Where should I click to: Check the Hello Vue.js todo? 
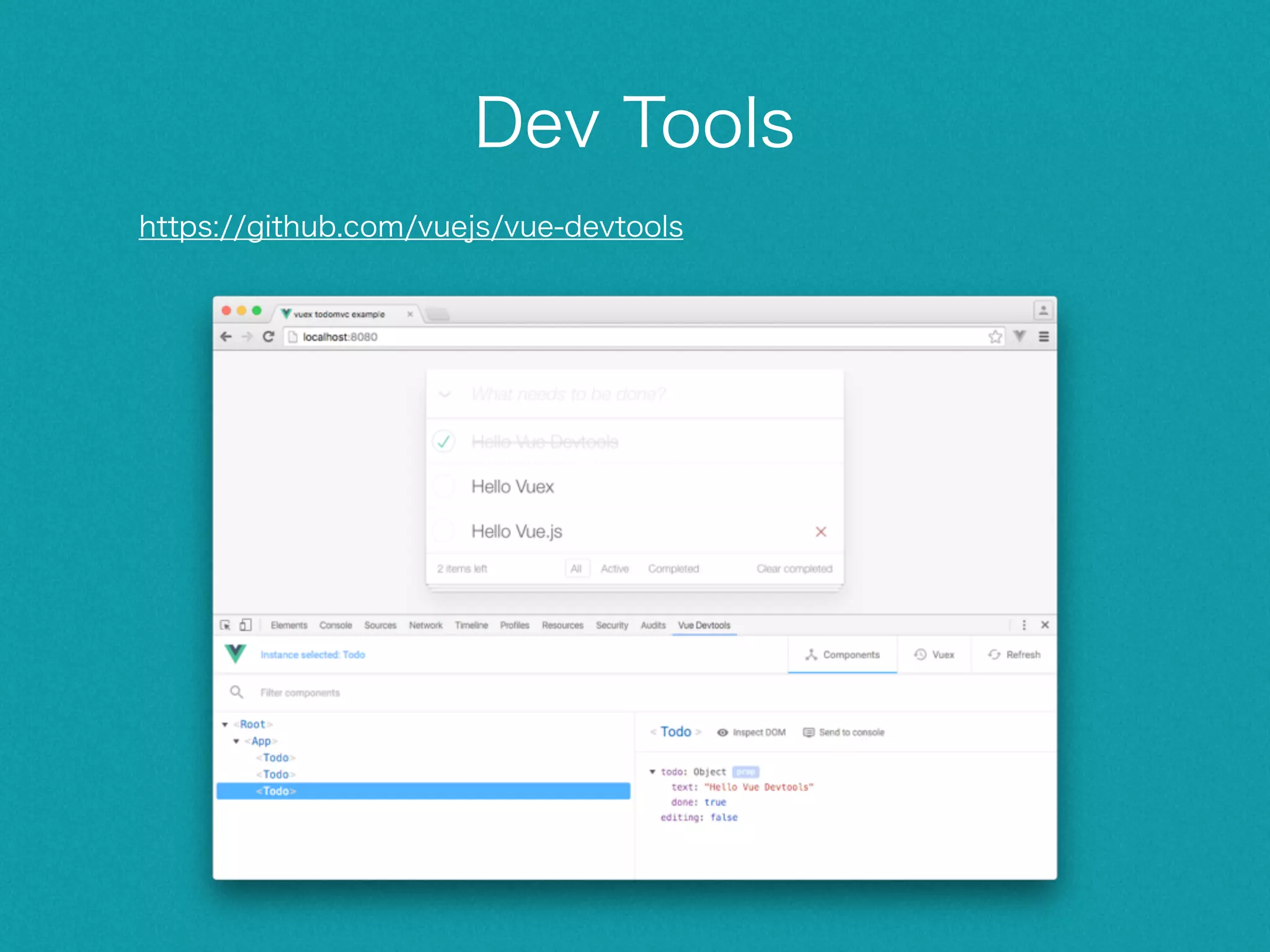click(444, 531)
